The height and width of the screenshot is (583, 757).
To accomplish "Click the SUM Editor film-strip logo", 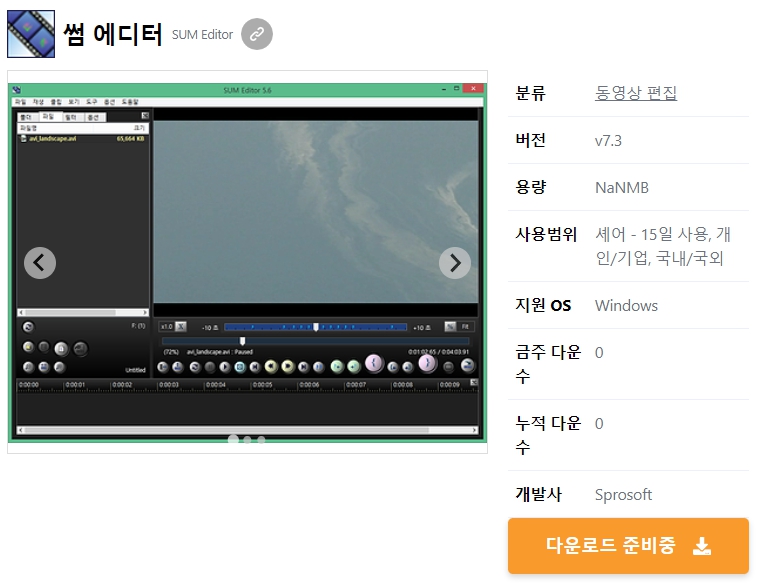I will [x=31, y=34].
